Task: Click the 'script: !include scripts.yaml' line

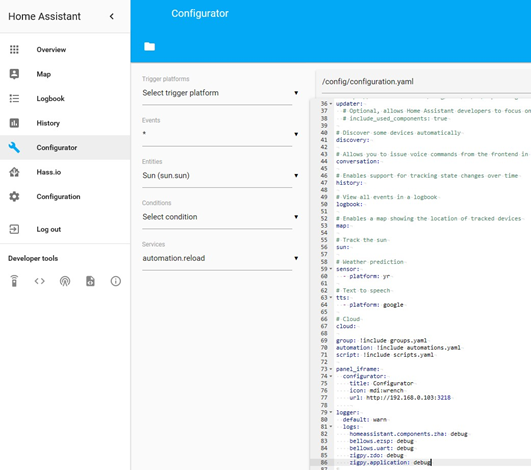Action: (385, 355)
